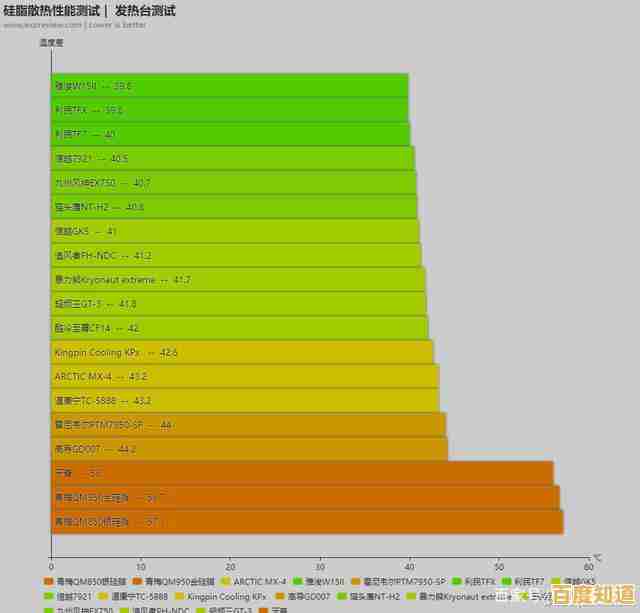Viewport: 640px width, 613px height.
Task: Select the Kingpin Cooling KPx 42.6 bar
Action: coord(242,352)
